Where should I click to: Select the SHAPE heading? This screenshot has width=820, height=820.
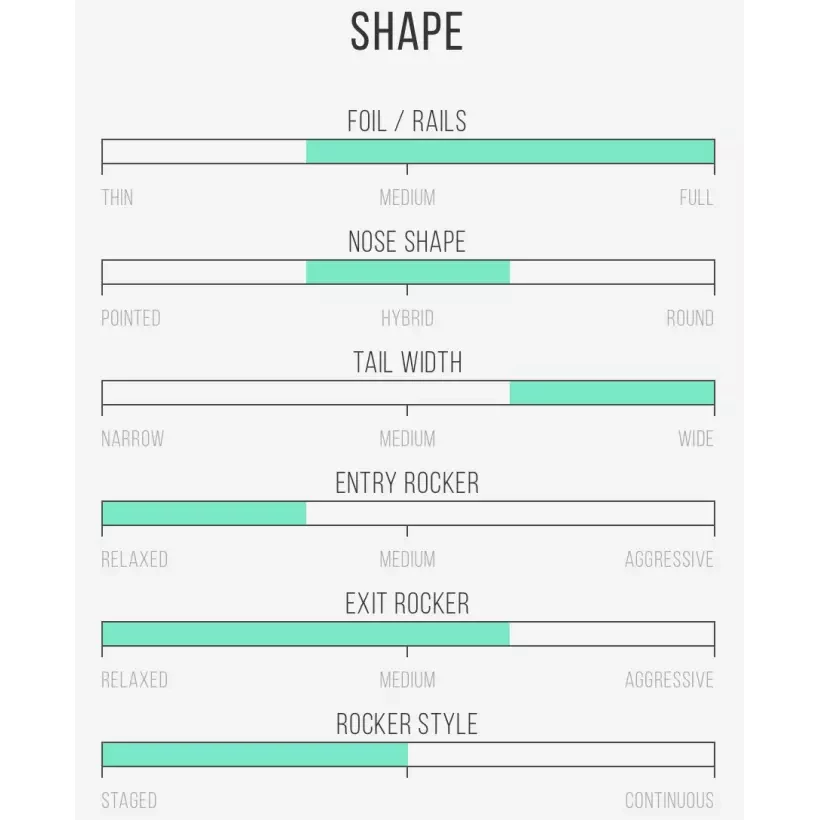tap(407, 33)
